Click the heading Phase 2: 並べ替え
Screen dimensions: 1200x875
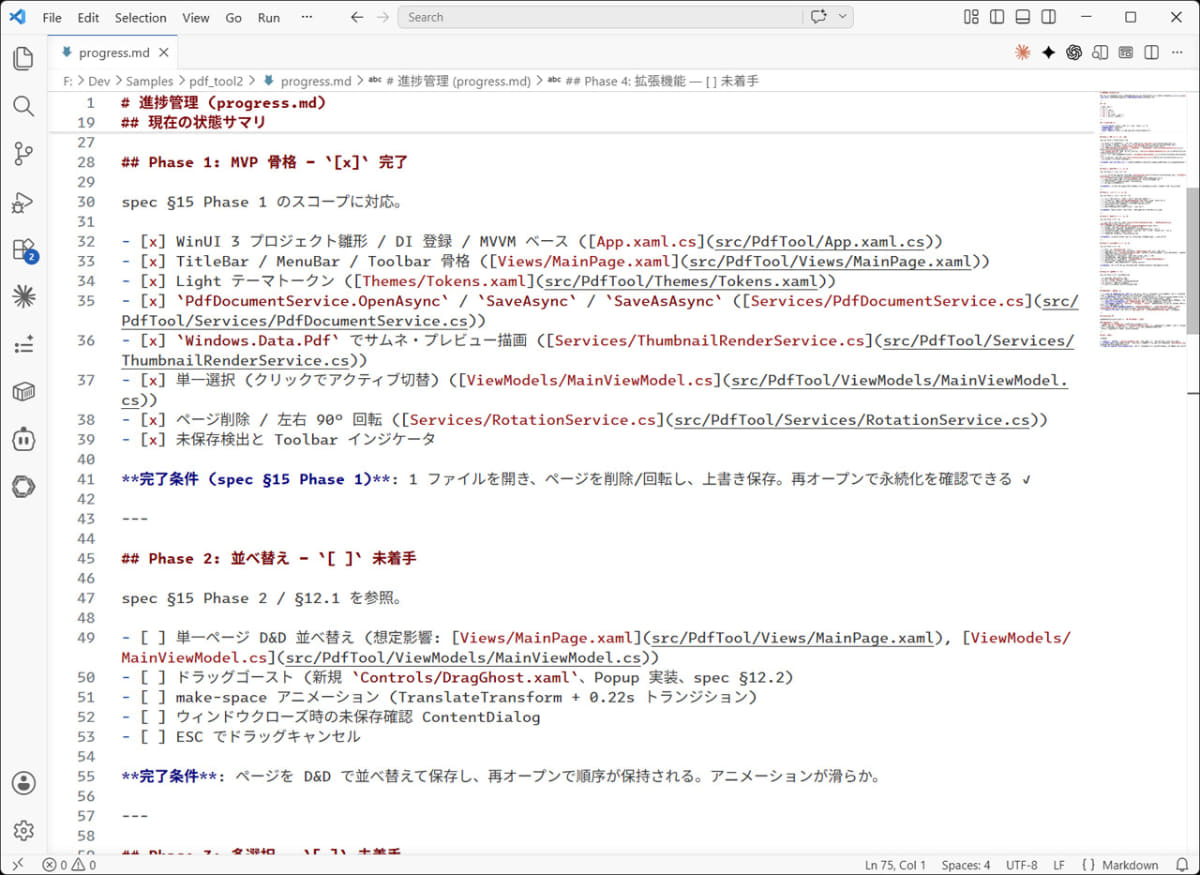pos(269,558)
